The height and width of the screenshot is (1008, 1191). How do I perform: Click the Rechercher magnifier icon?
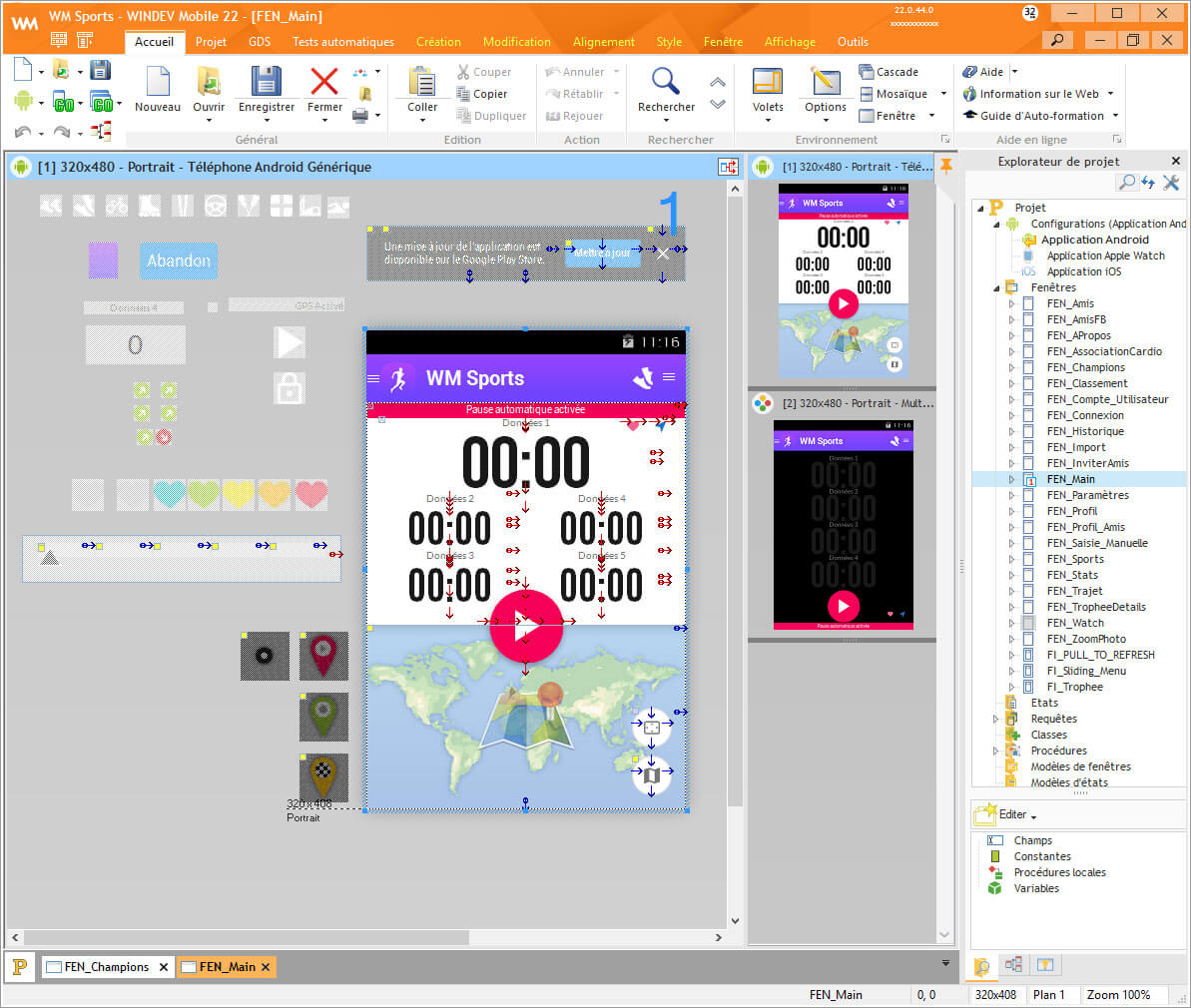pos(665,81)
